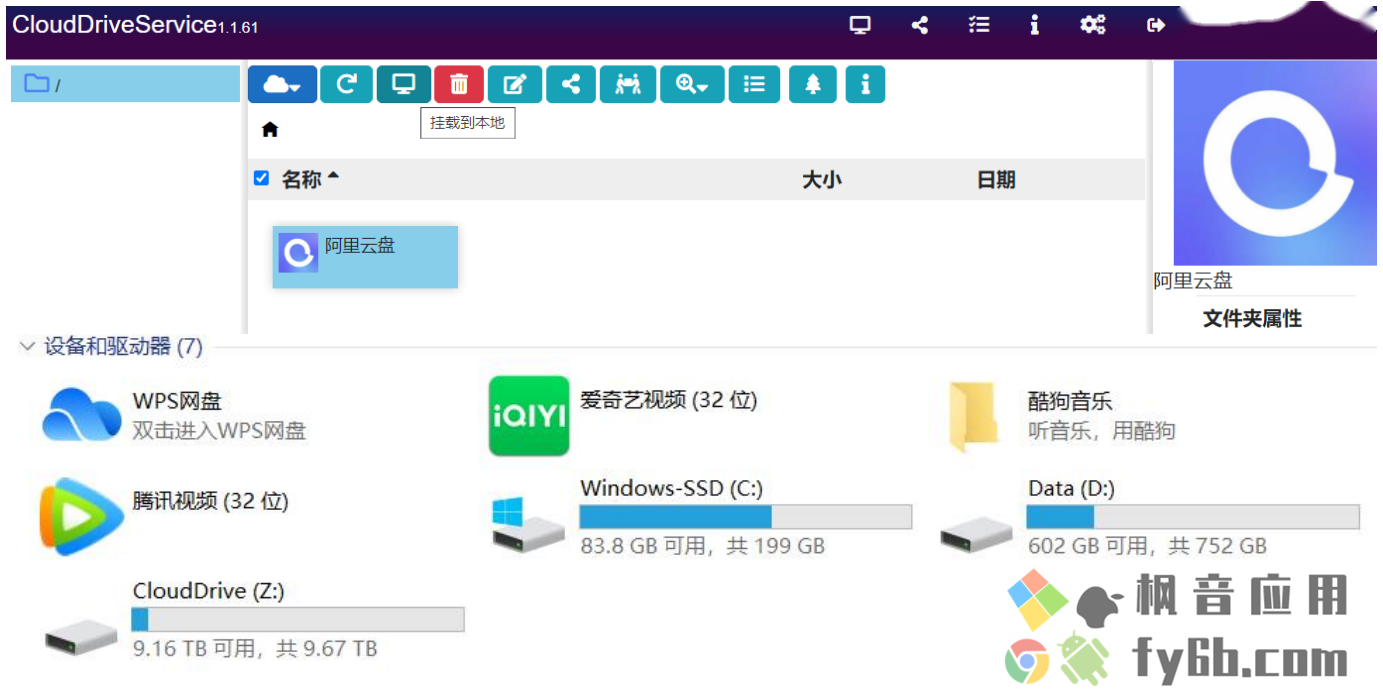Click the CloudDrive (Z:) storage usage bar
This screenshot has width=1383, height=700.
298,620
